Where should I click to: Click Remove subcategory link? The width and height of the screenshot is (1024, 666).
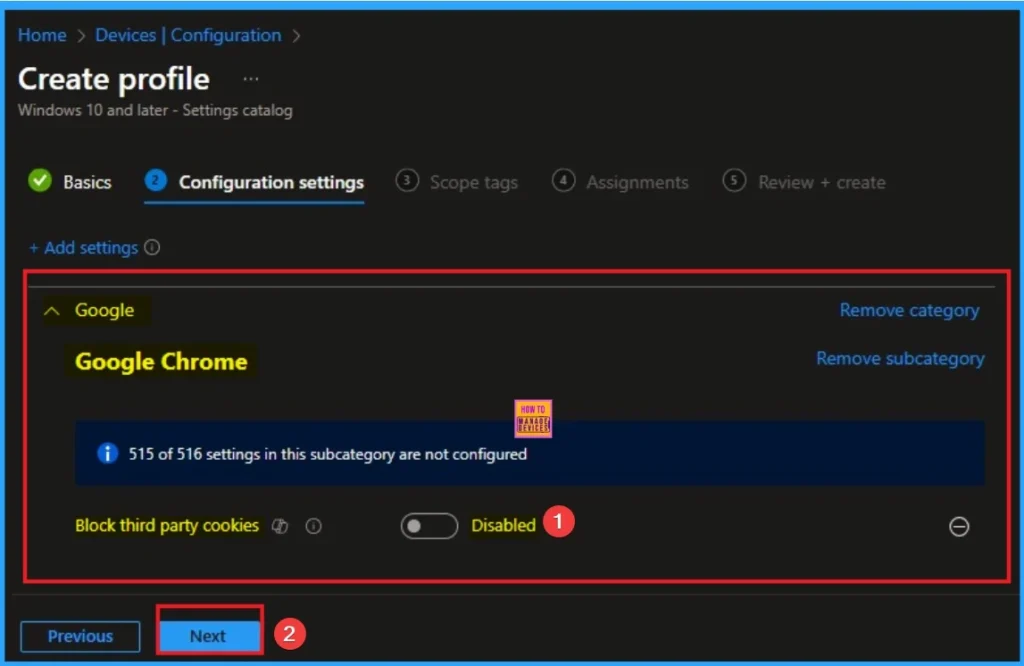[x=900, y=358]
